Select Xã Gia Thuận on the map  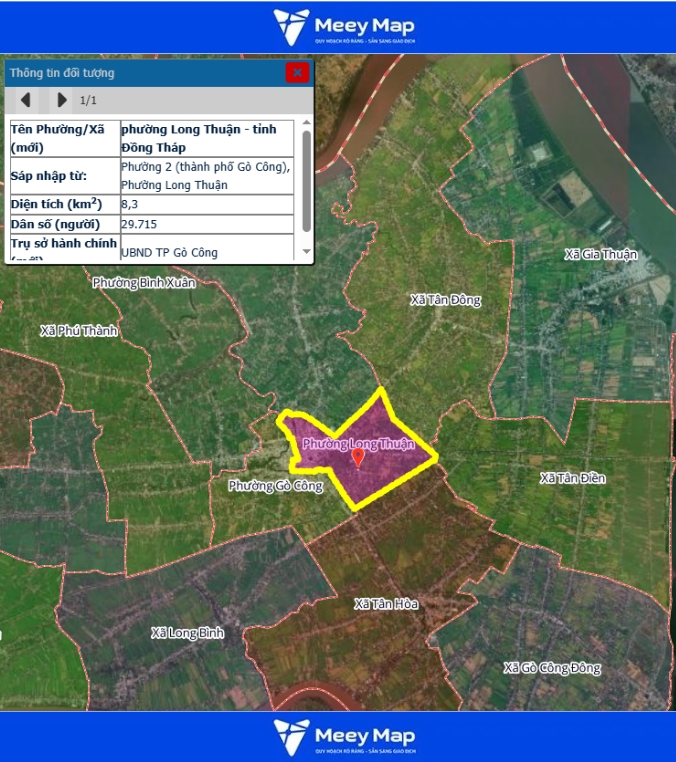(600, 254)
